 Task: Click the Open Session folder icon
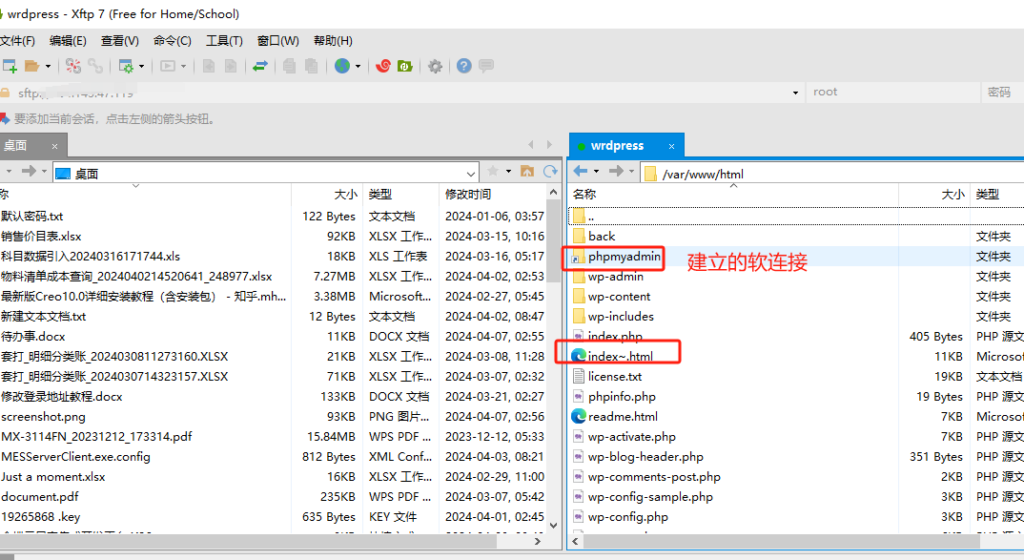pyautogui.click(x=31, y=66)
